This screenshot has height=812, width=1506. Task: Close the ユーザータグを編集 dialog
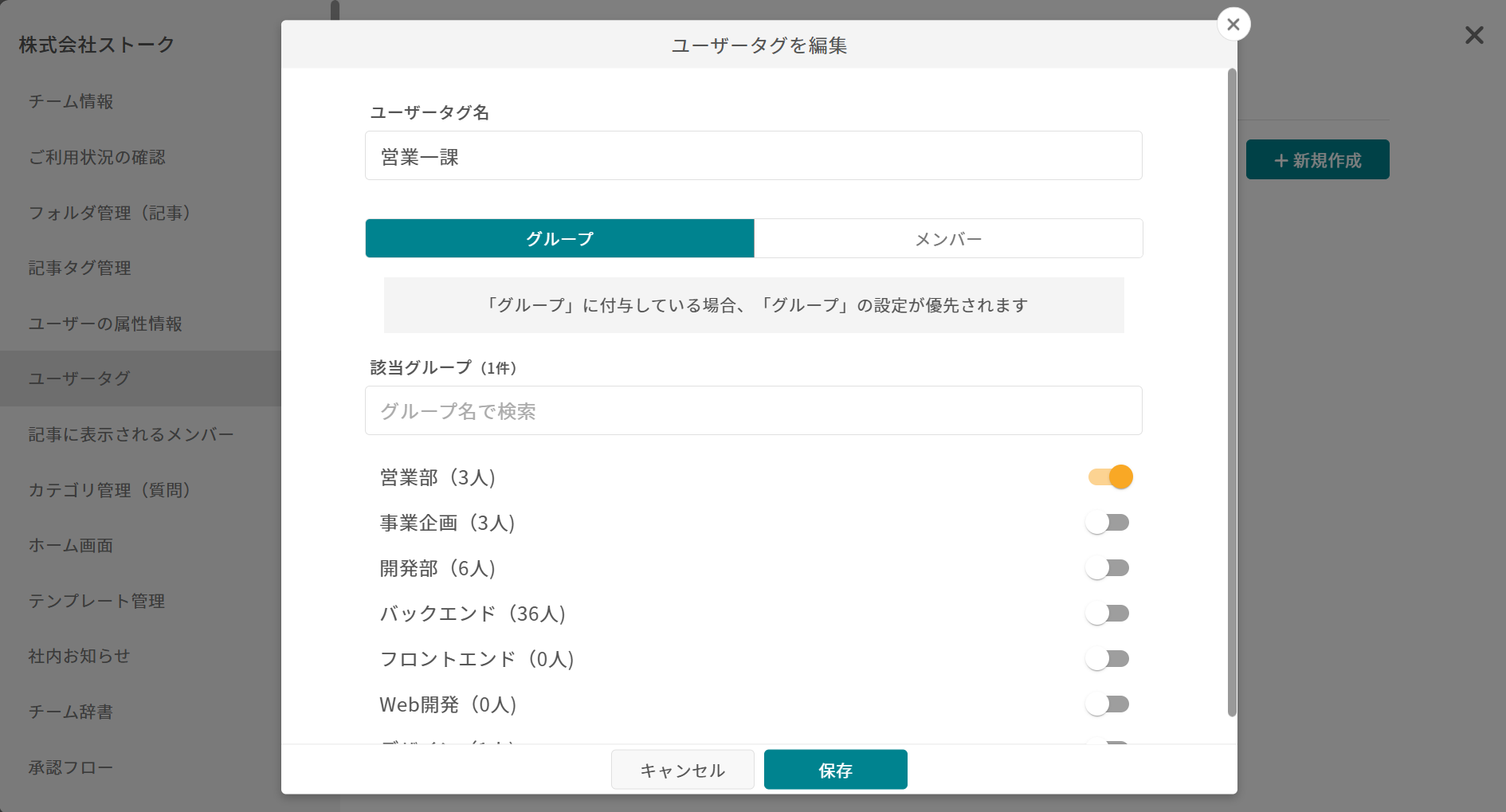coord(1233,24)
